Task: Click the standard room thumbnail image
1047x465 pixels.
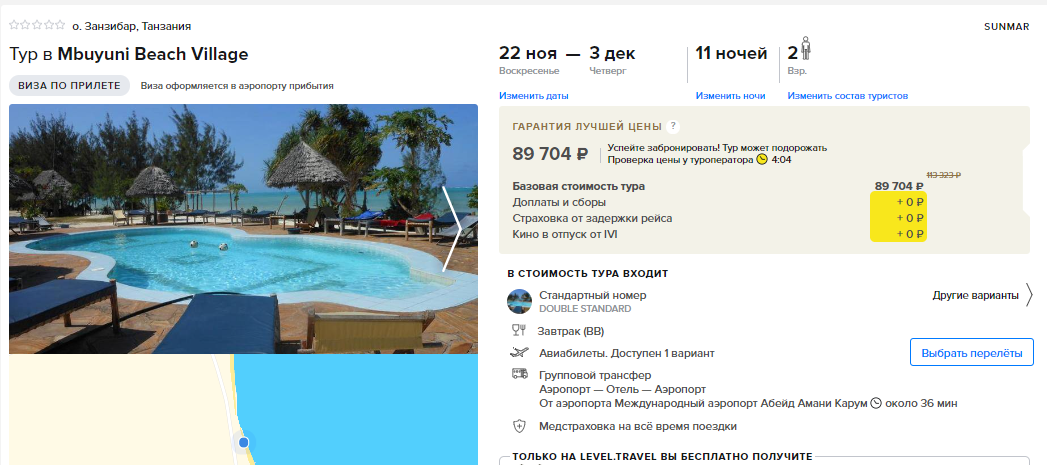Action: click(519, 301)
